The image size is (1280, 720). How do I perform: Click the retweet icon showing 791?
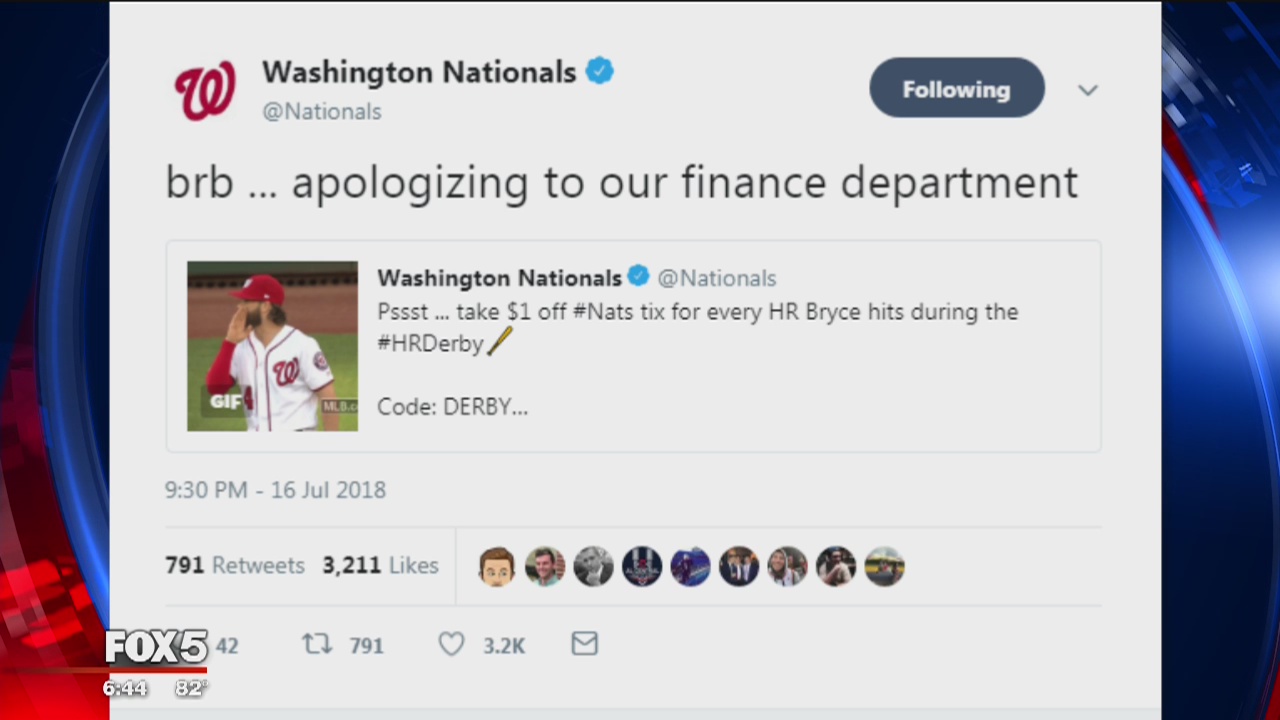pyautogui.click(x=317, y=645)
